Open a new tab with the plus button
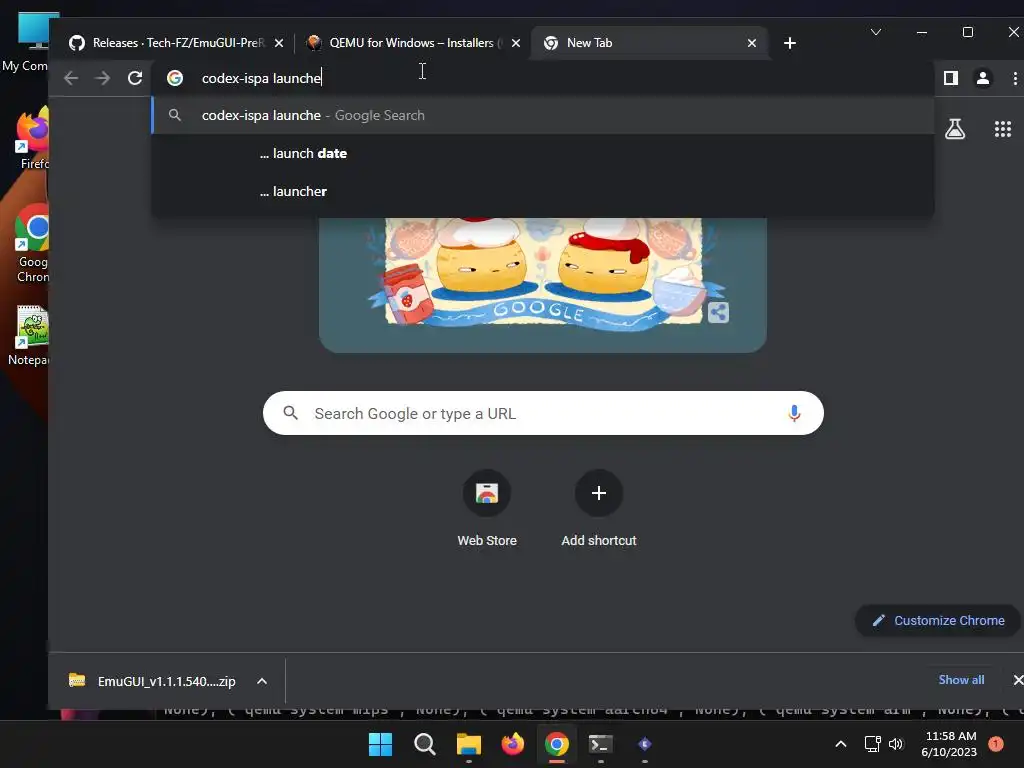The image size is (1024, 768). point(790,43)
